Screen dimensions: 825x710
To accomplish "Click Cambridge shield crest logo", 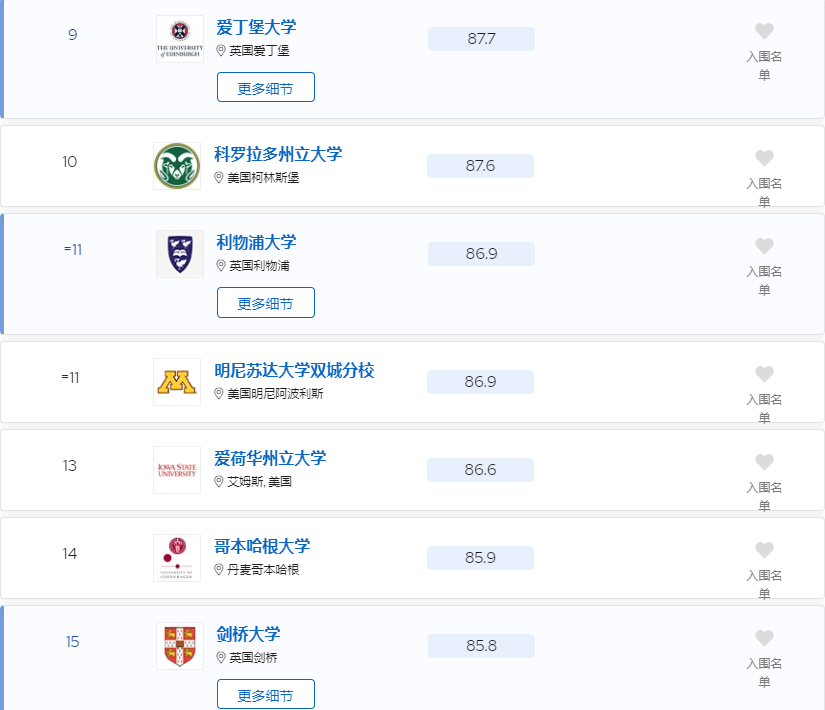I will pos(180,646).
